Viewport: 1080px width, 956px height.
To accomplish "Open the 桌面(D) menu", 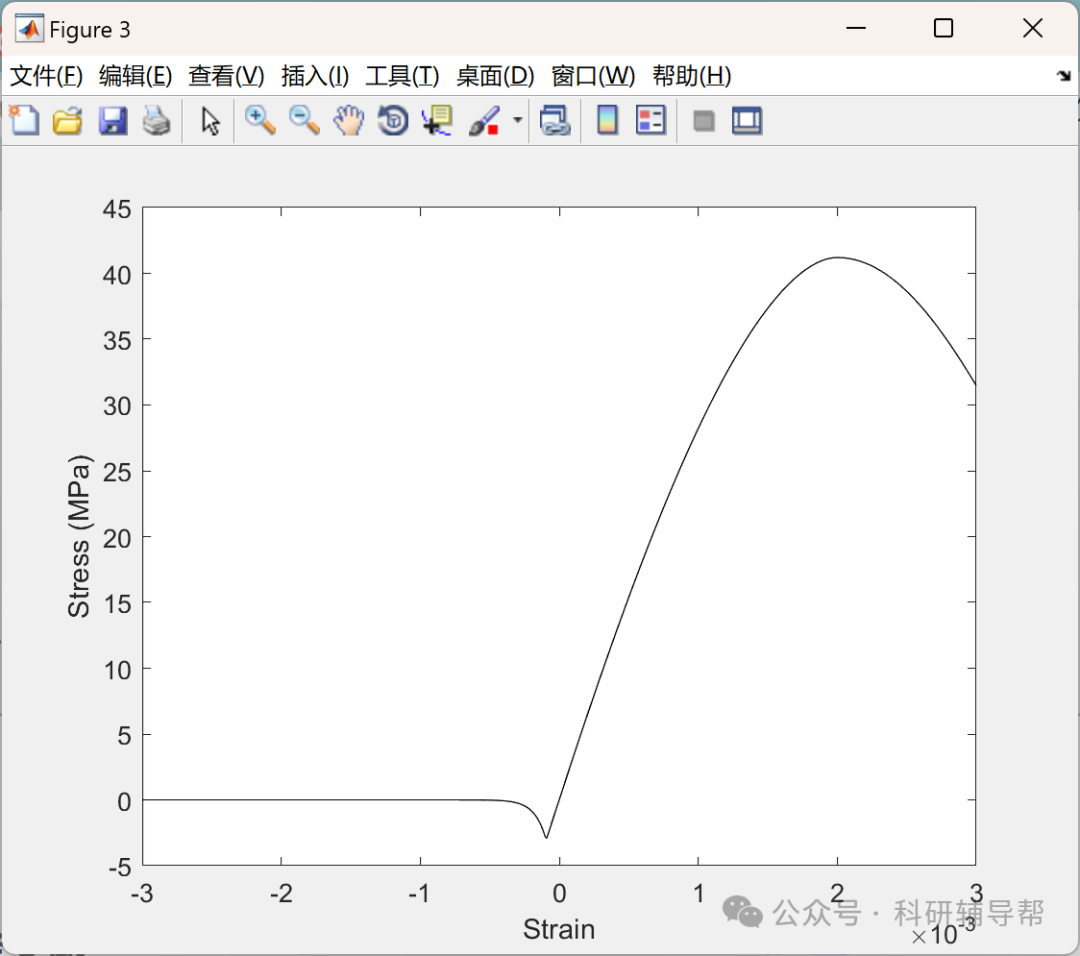I will pos(495,76).
